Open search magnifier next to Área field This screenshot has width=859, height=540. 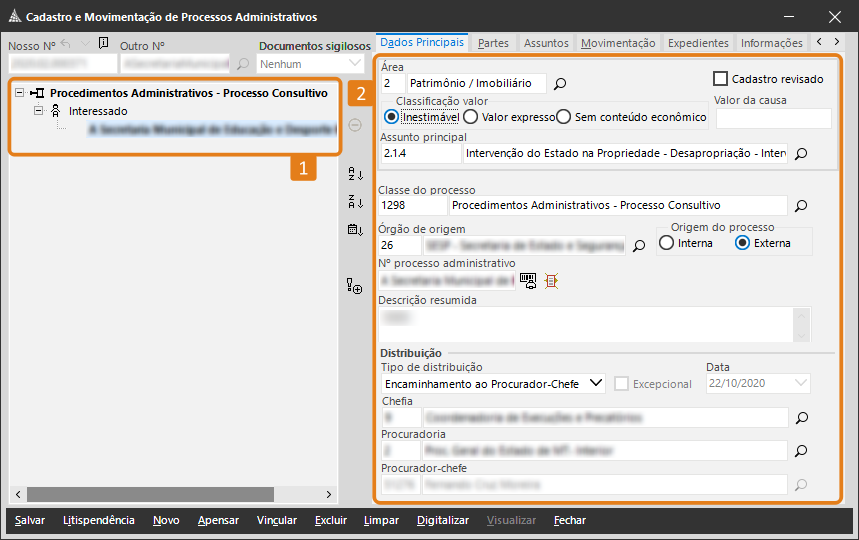(560, 84)
